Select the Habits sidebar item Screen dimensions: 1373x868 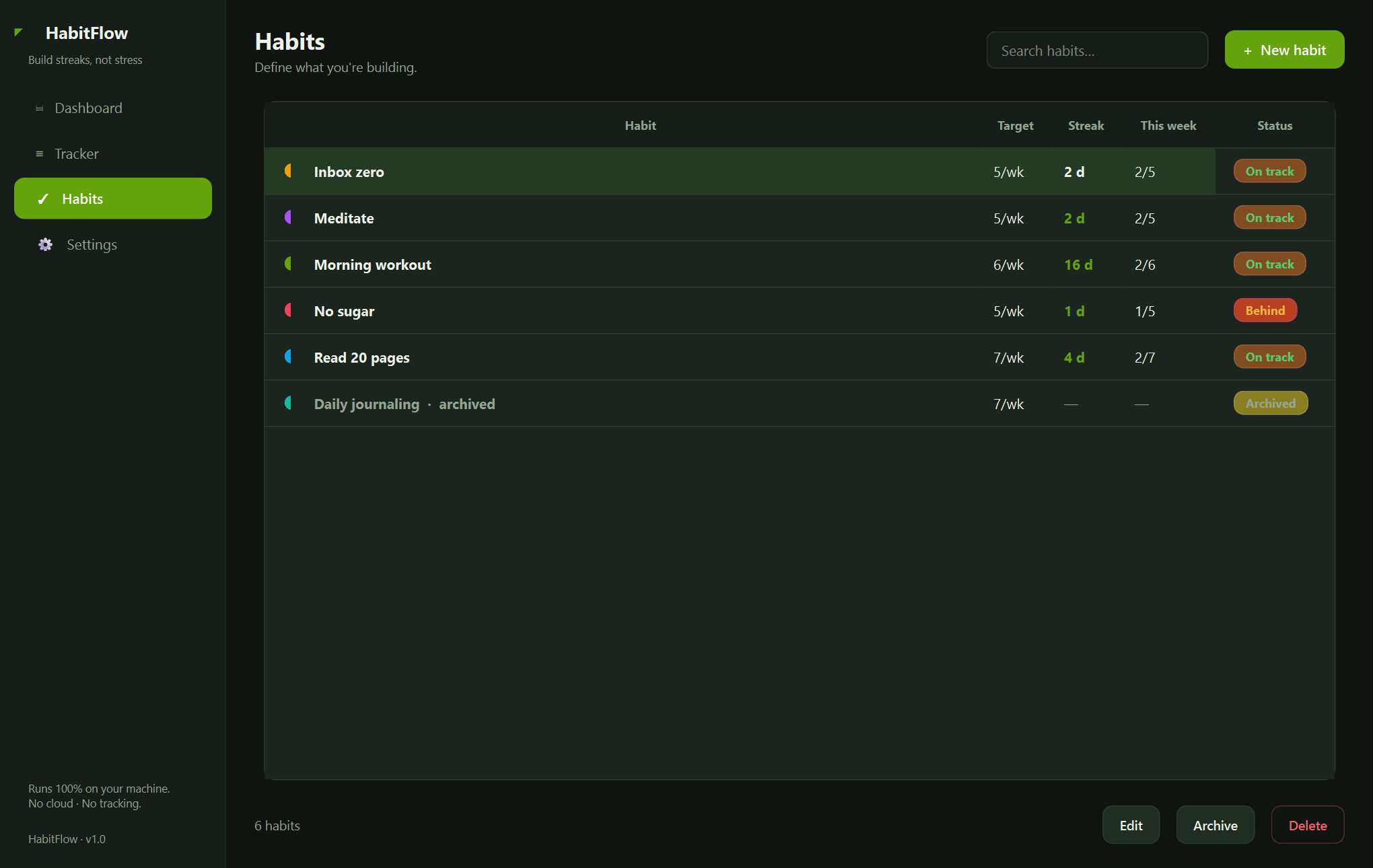click(113, 198)
